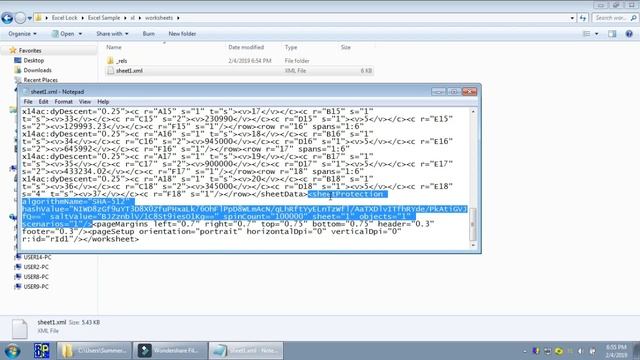Click the highlighted sheetProtection text

(x=347, y=194)
